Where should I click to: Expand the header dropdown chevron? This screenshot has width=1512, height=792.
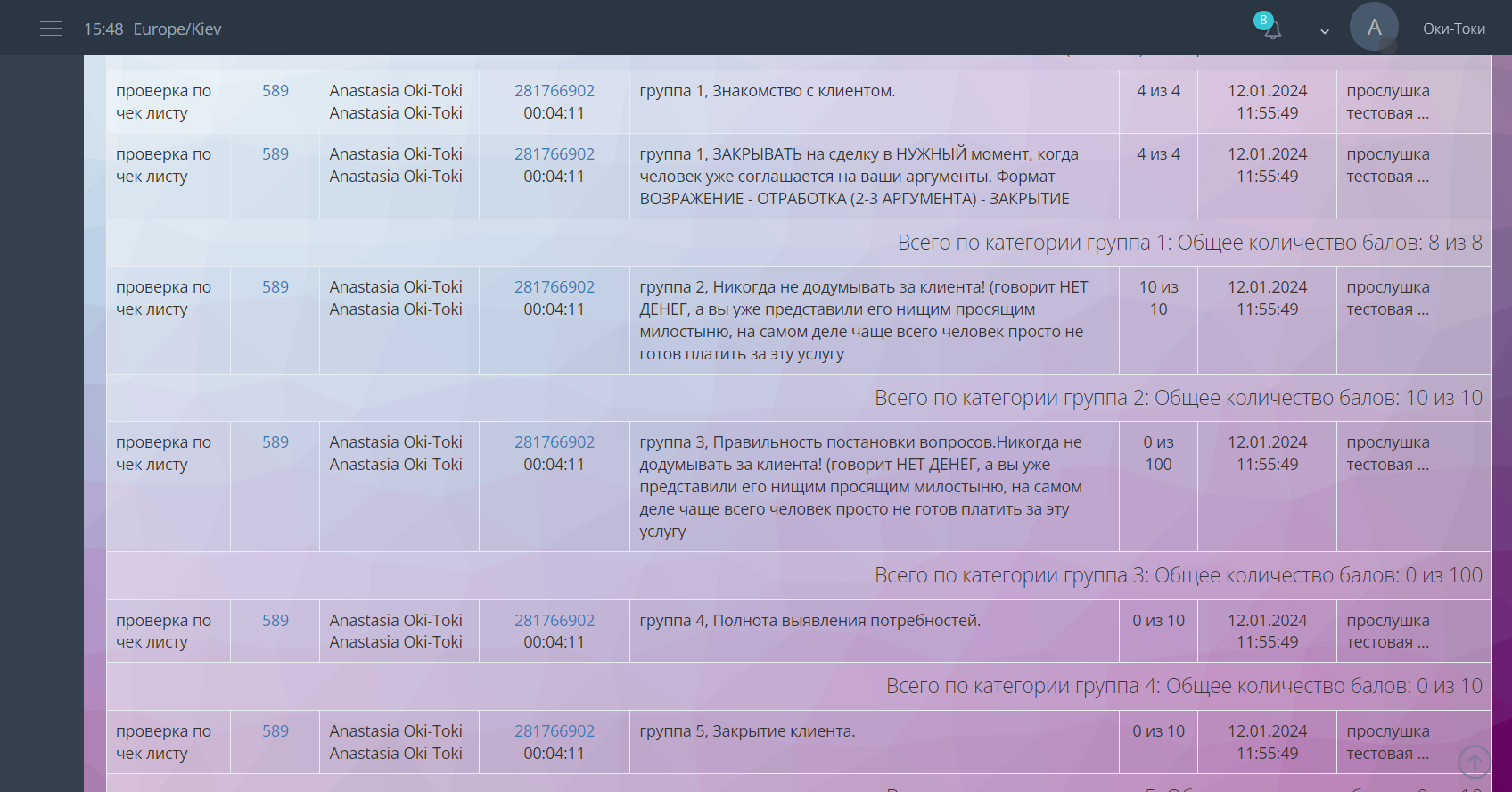tap(1325, 31)
